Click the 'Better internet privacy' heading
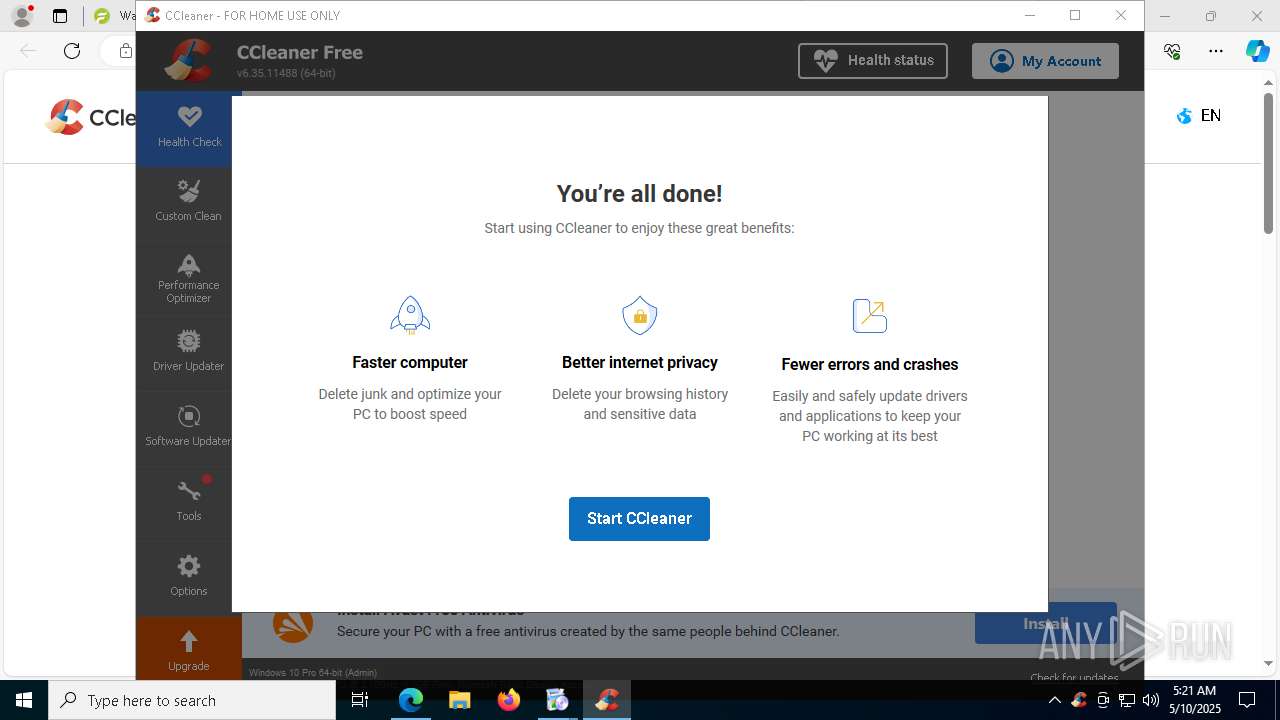Image resolution: width=1280 pixels, height=720 pixels. [x=640, y=362]
